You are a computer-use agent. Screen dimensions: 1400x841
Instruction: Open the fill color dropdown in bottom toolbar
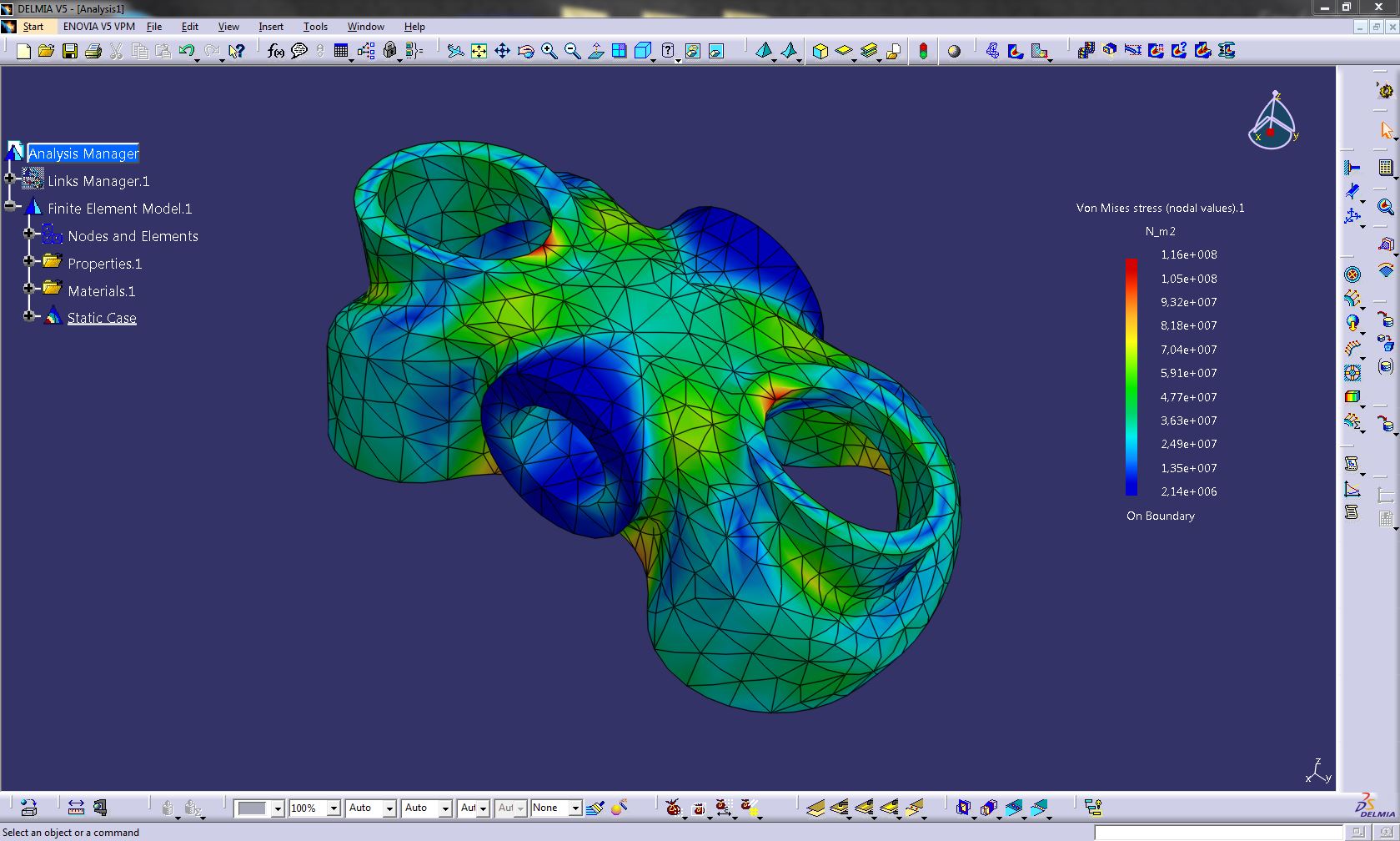278,808
